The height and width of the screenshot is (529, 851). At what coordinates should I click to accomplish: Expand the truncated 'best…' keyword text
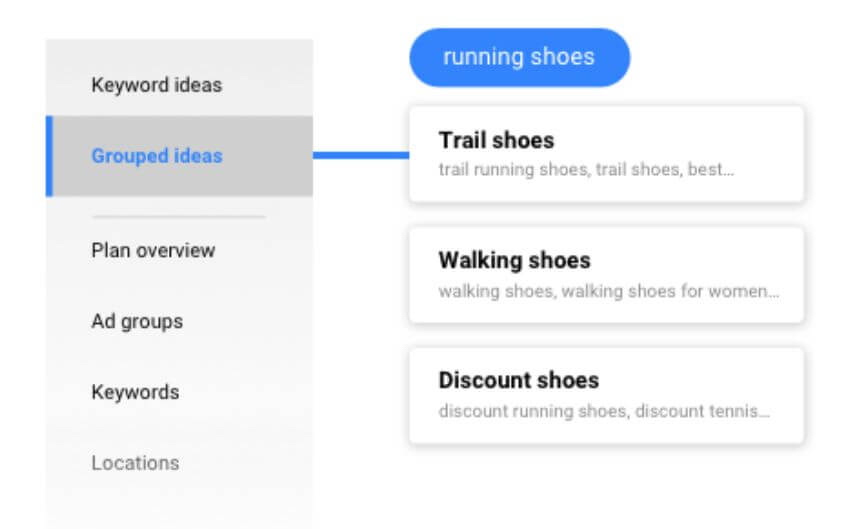pyautogui.click(x=711, y=170)
